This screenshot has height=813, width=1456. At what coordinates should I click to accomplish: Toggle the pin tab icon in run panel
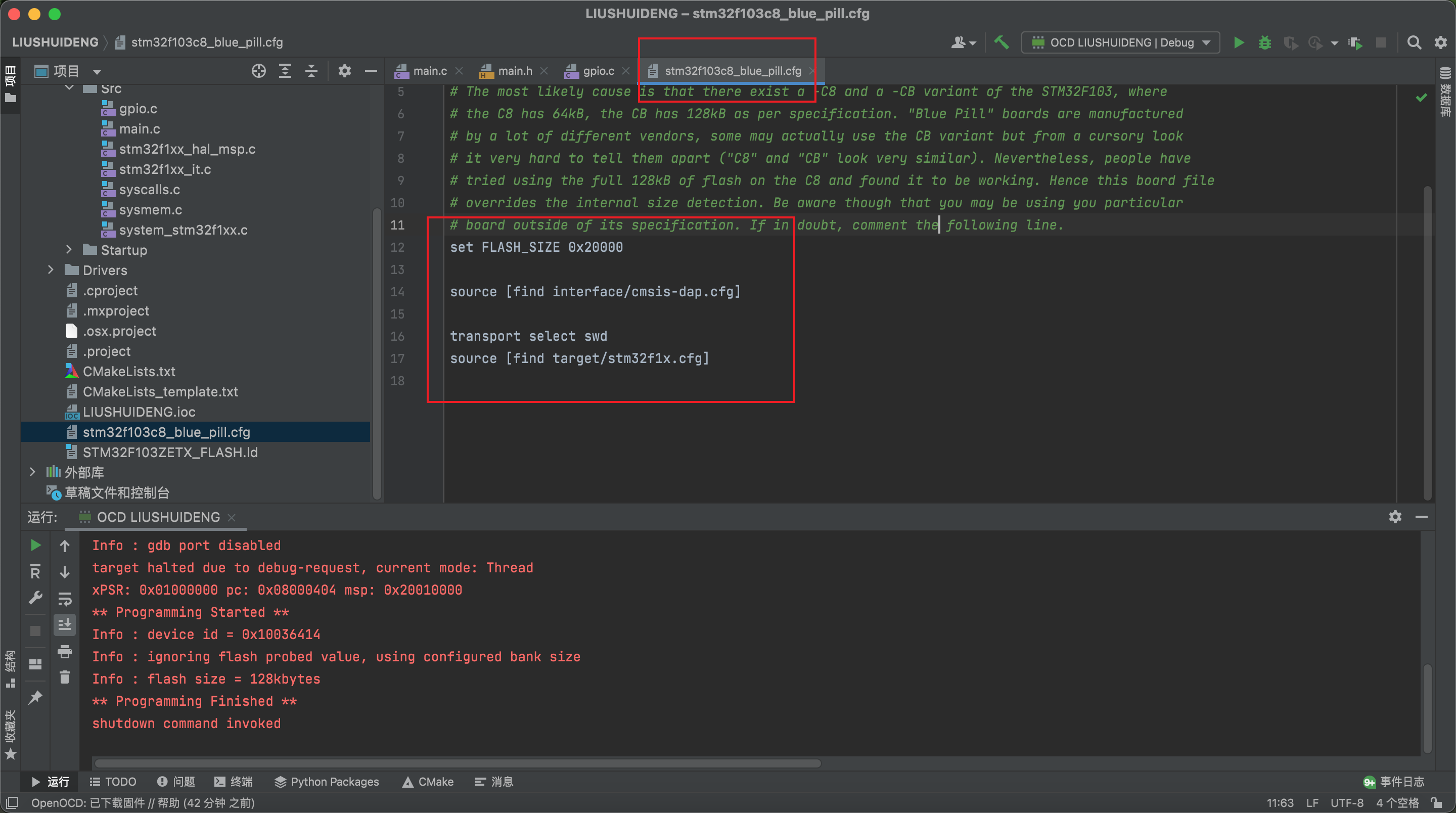point(35,698)
